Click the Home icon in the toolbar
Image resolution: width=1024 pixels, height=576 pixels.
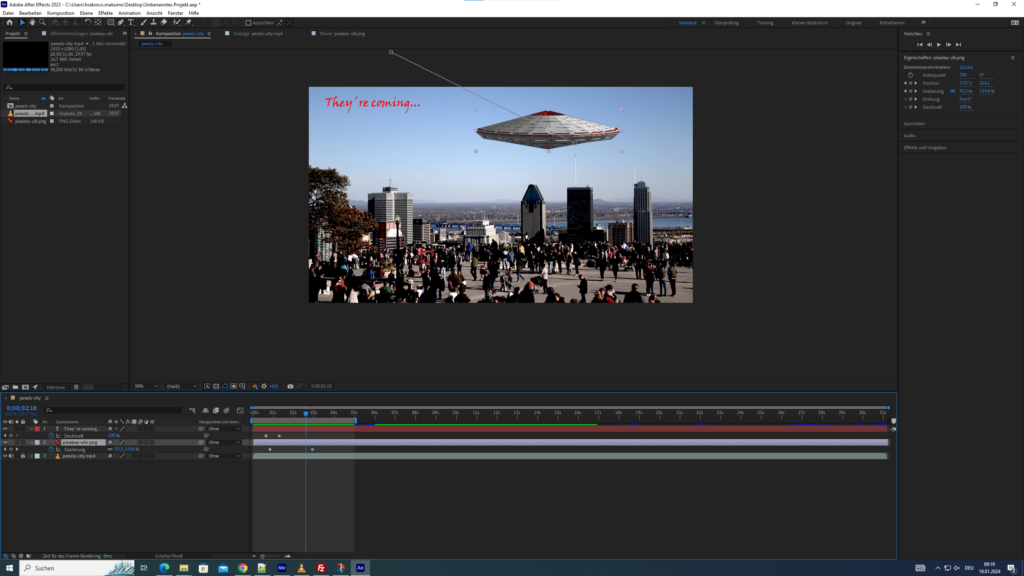[9, 22]
